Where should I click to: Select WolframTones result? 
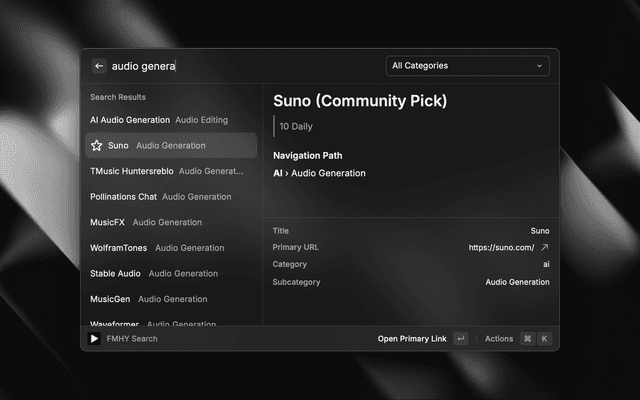click(x=171, y=248)
